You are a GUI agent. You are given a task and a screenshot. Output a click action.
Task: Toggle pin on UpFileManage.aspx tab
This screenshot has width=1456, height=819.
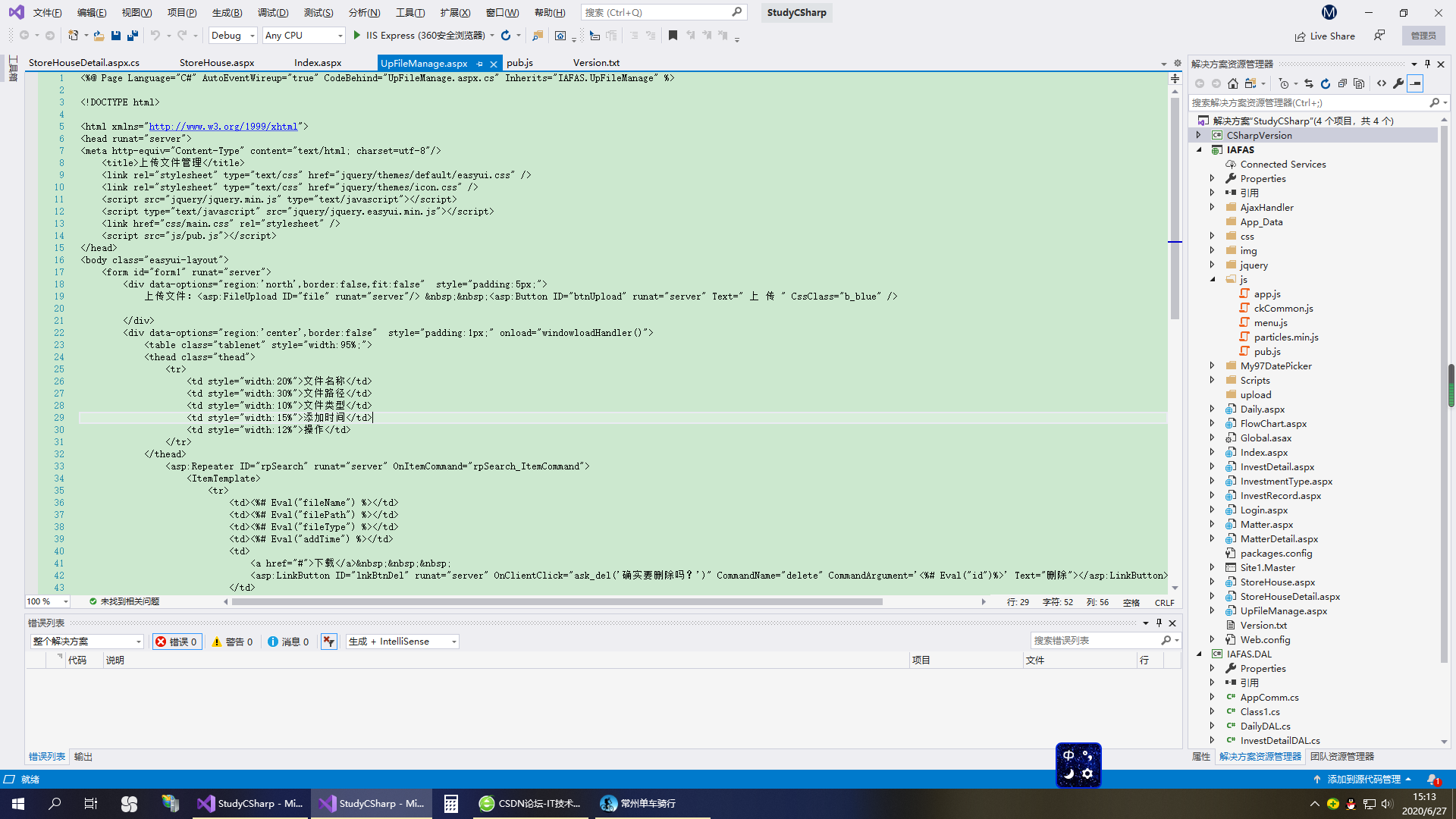(479, 64)
